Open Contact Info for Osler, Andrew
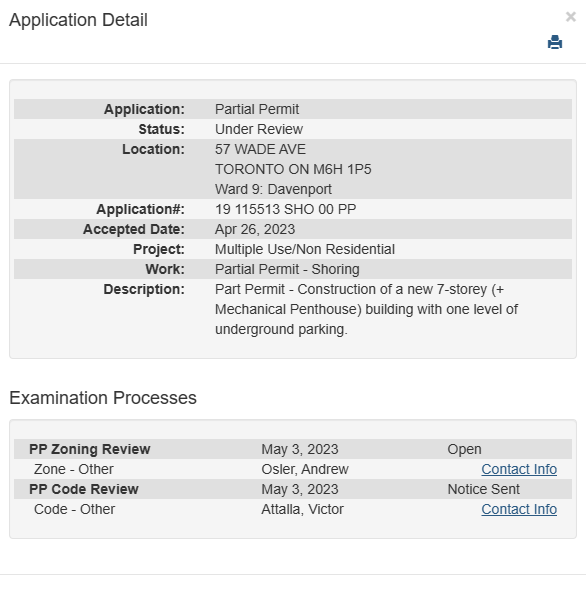Image resolution: width=586 pixels, height=597 pixels. (519, 469)
